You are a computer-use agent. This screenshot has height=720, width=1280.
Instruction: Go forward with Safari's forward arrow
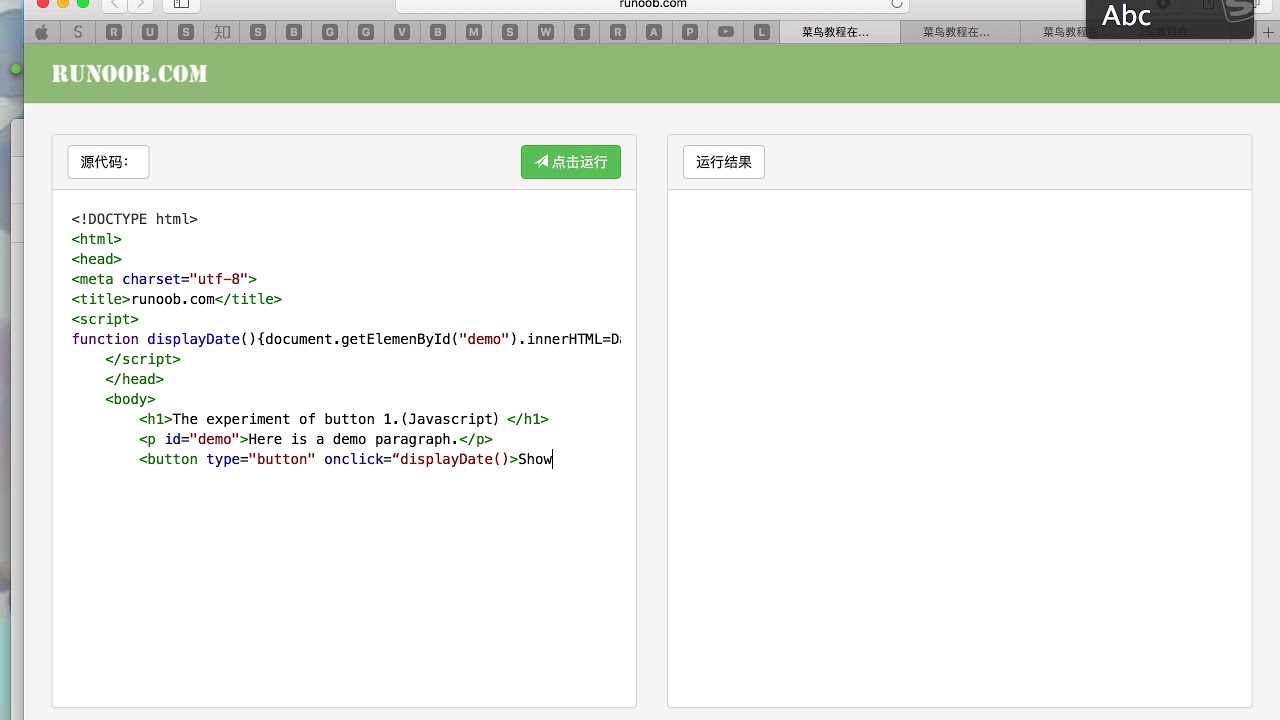tap(142, 4)
